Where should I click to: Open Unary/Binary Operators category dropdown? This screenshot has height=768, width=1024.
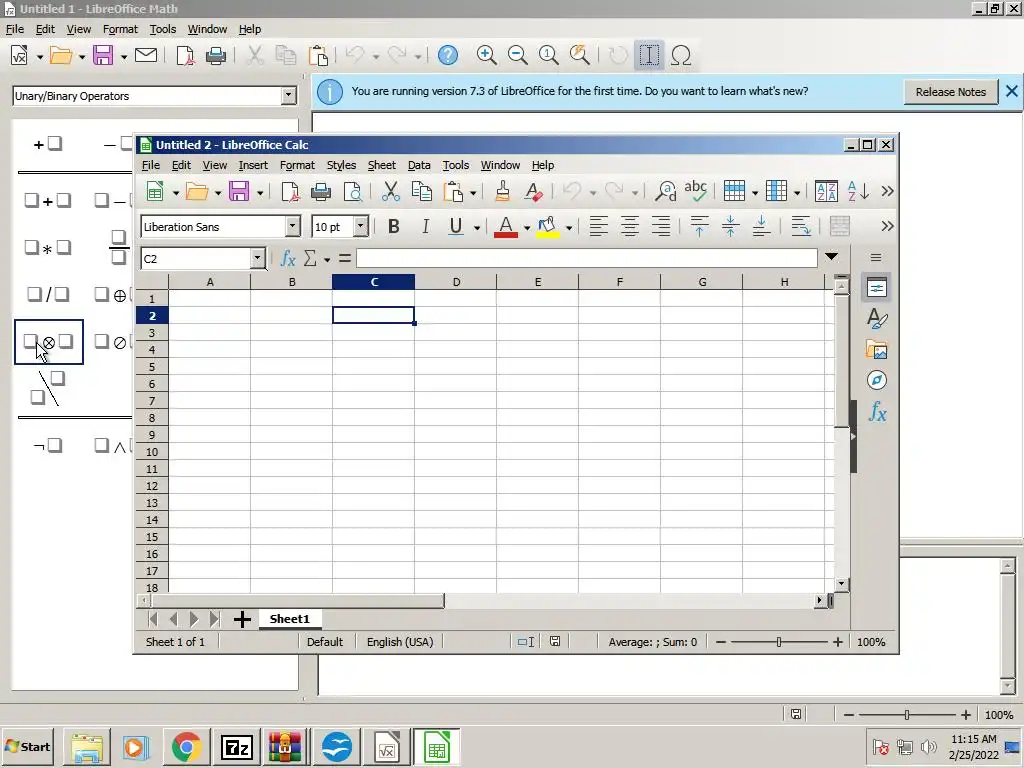[x=288, y=96]
